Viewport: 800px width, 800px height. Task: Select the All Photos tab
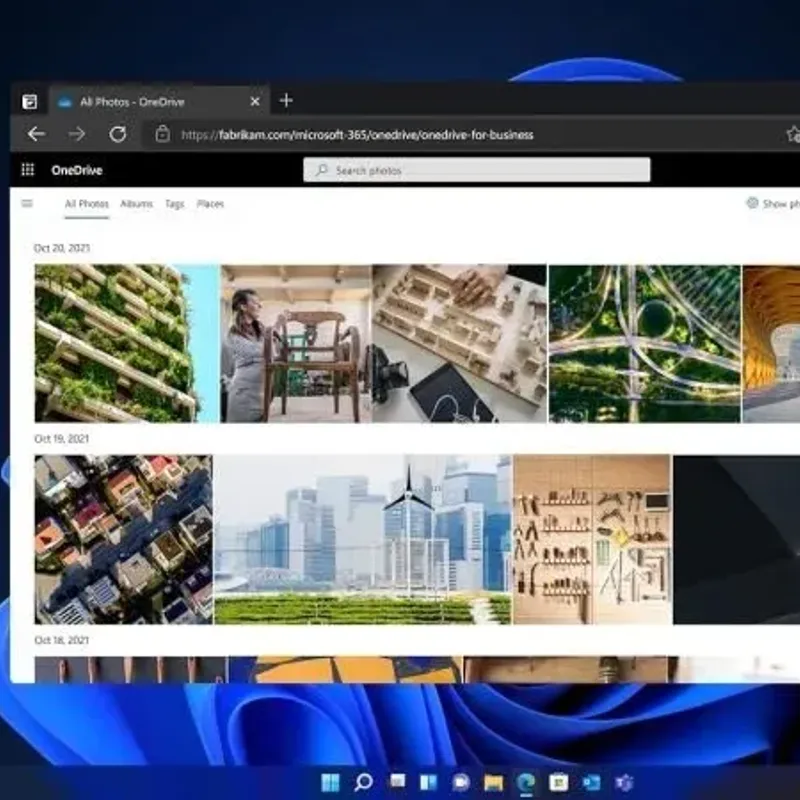(x=87, y=204)
